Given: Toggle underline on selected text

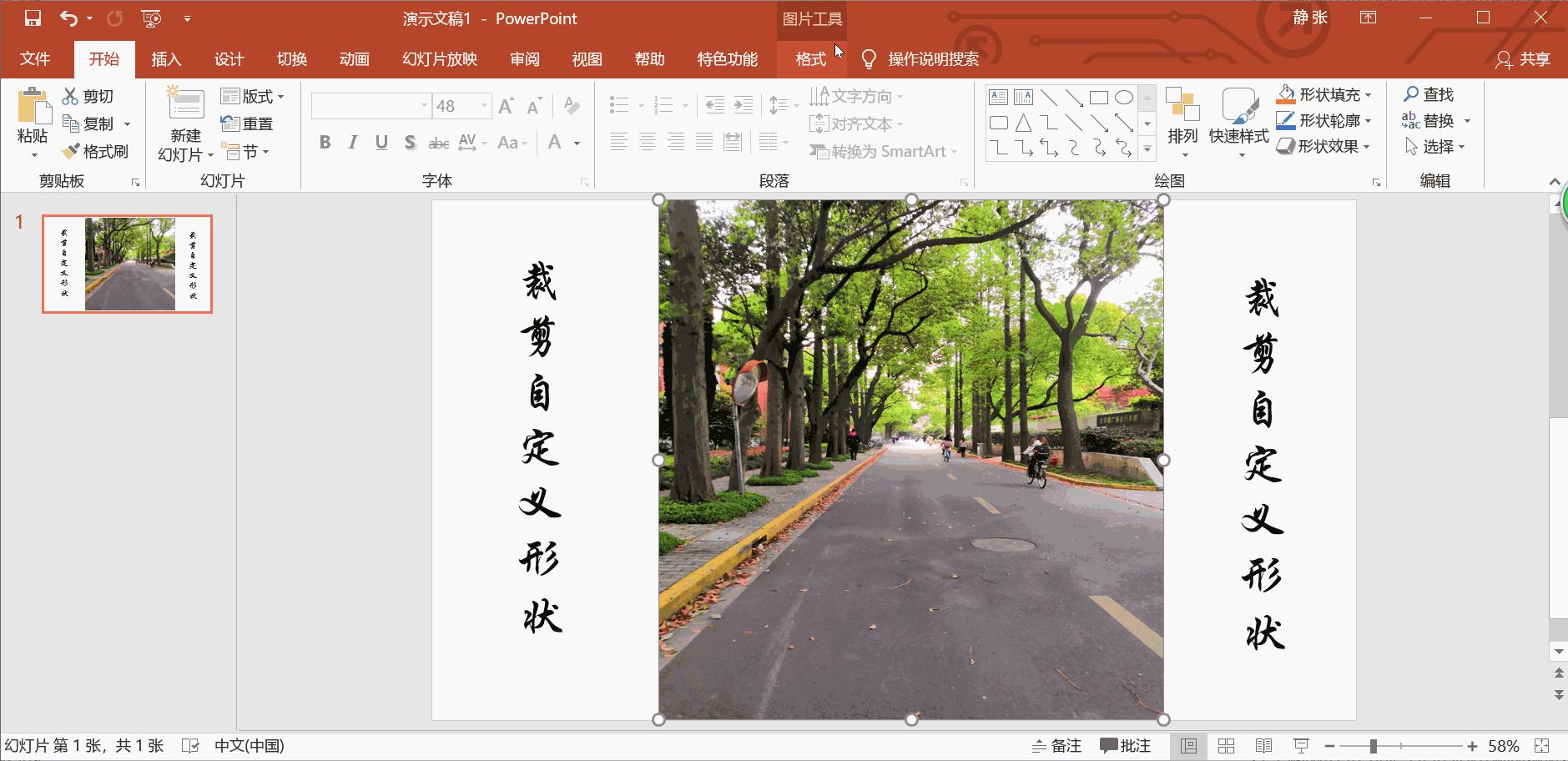Looking at the screenshot, I should [381, 142].
